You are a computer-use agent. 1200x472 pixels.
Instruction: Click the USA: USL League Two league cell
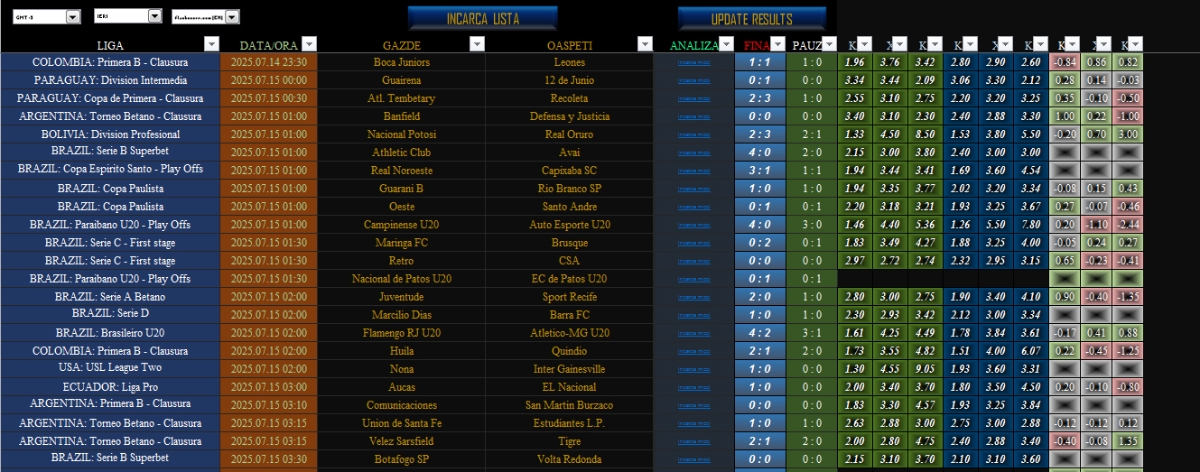tap(110, 369)
